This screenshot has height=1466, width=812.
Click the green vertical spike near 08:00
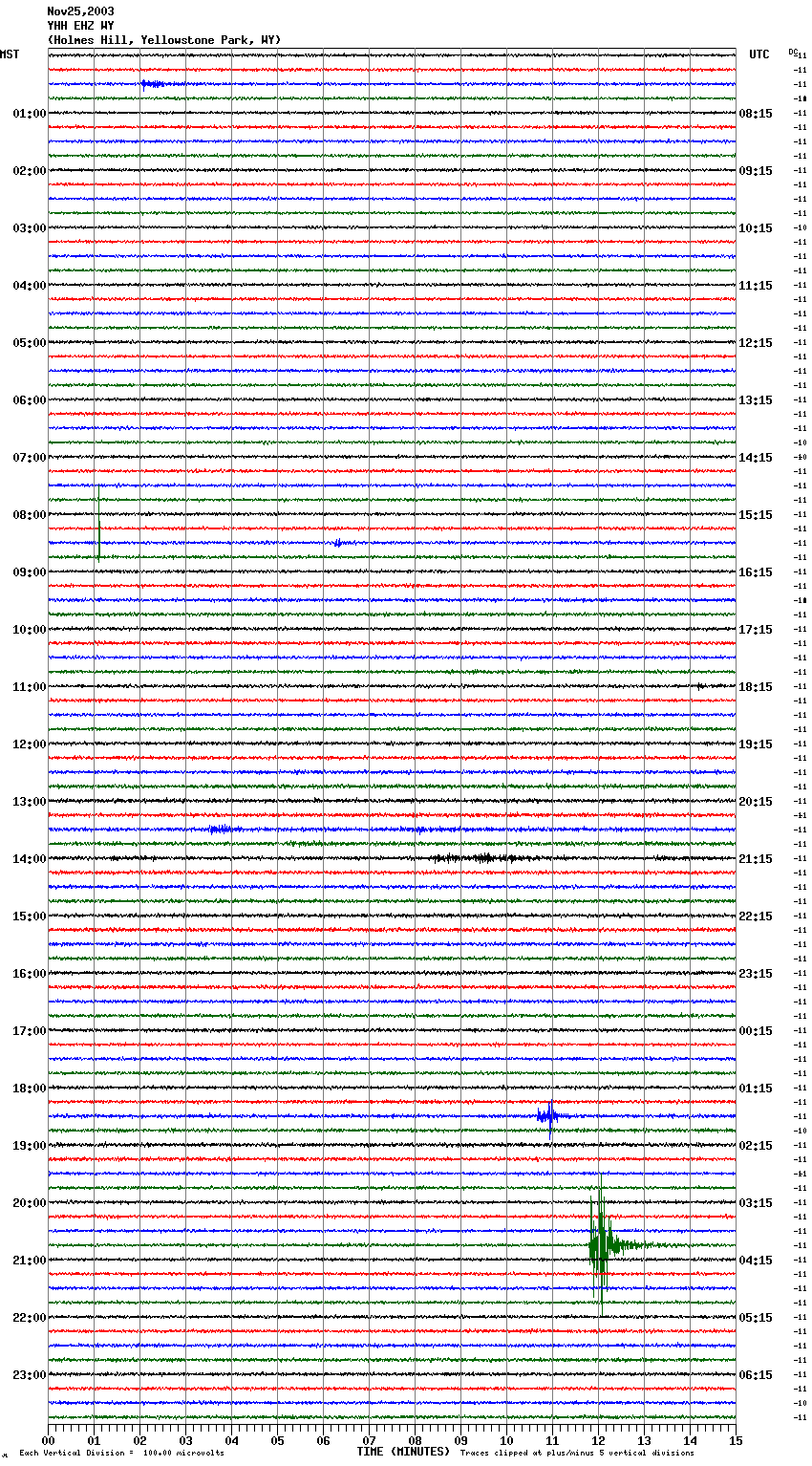(x=98, y=526)
